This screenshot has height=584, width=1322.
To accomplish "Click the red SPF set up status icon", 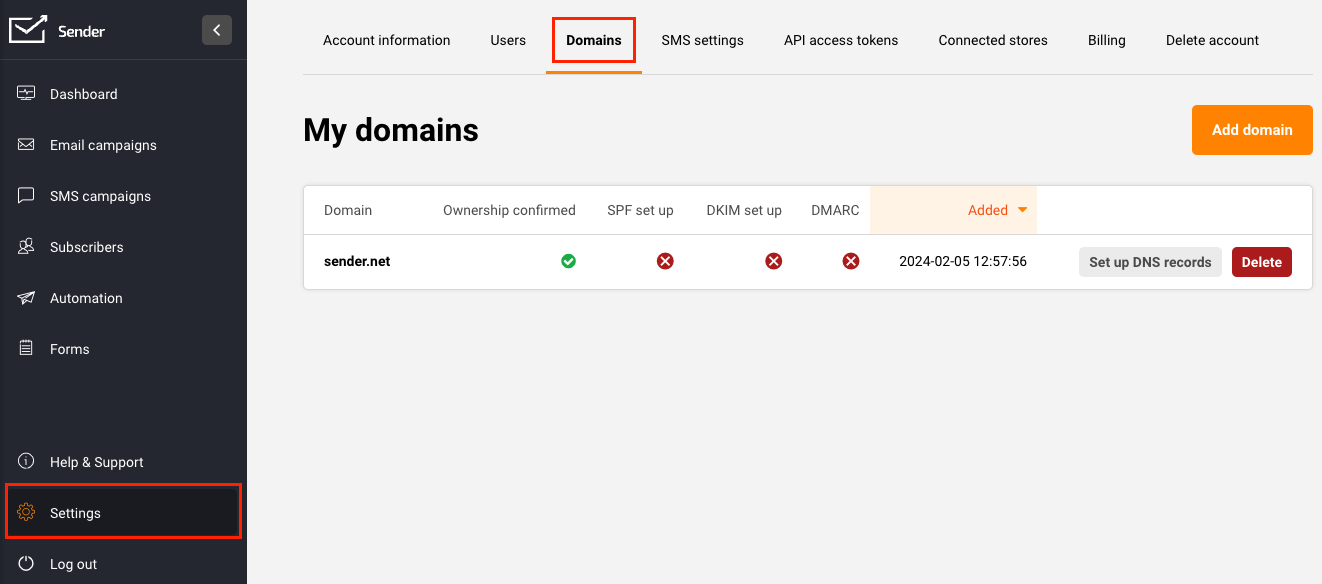I will click(x=665, y=261).
